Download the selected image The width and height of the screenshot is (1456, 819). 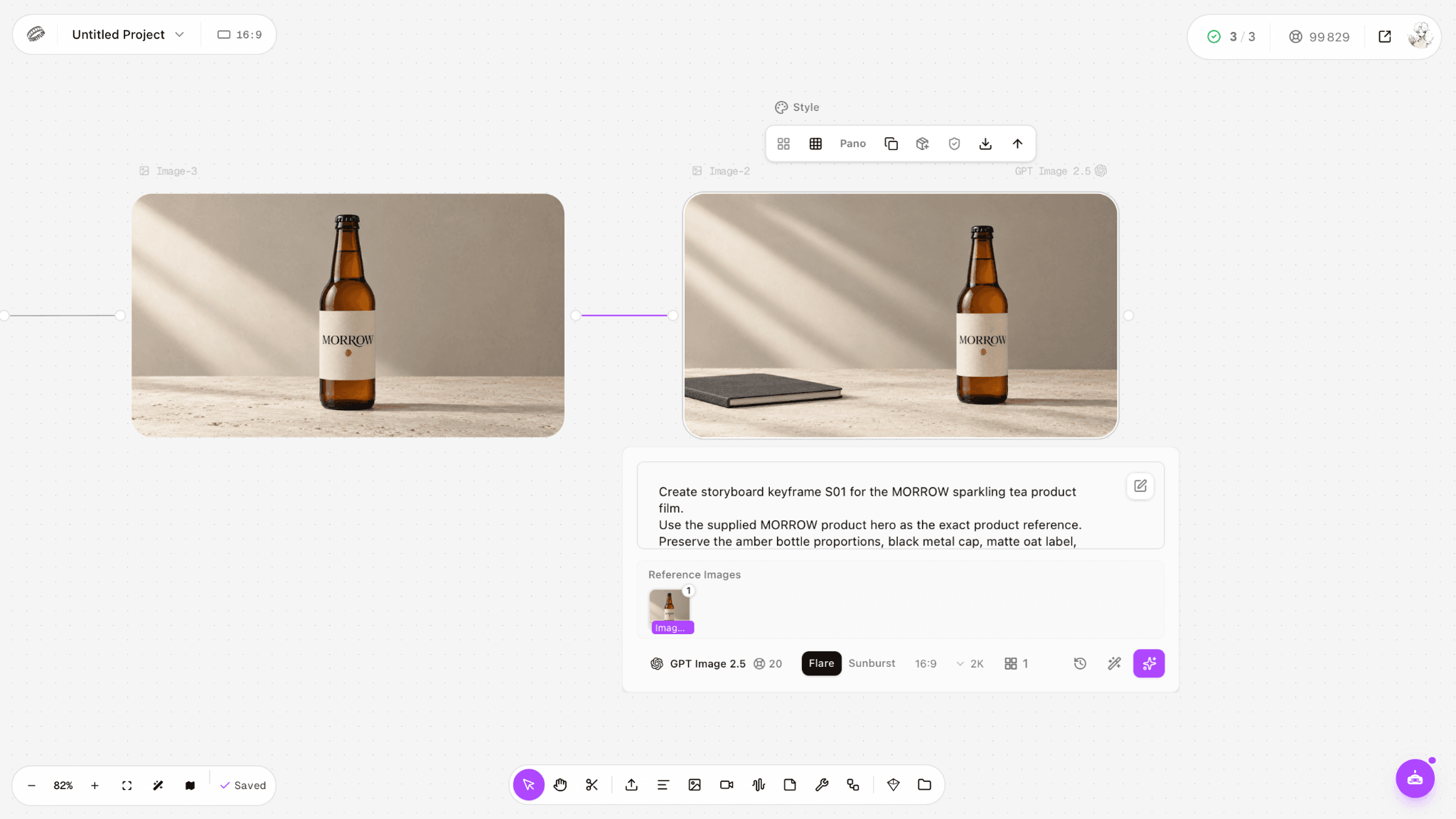[985, 144]
